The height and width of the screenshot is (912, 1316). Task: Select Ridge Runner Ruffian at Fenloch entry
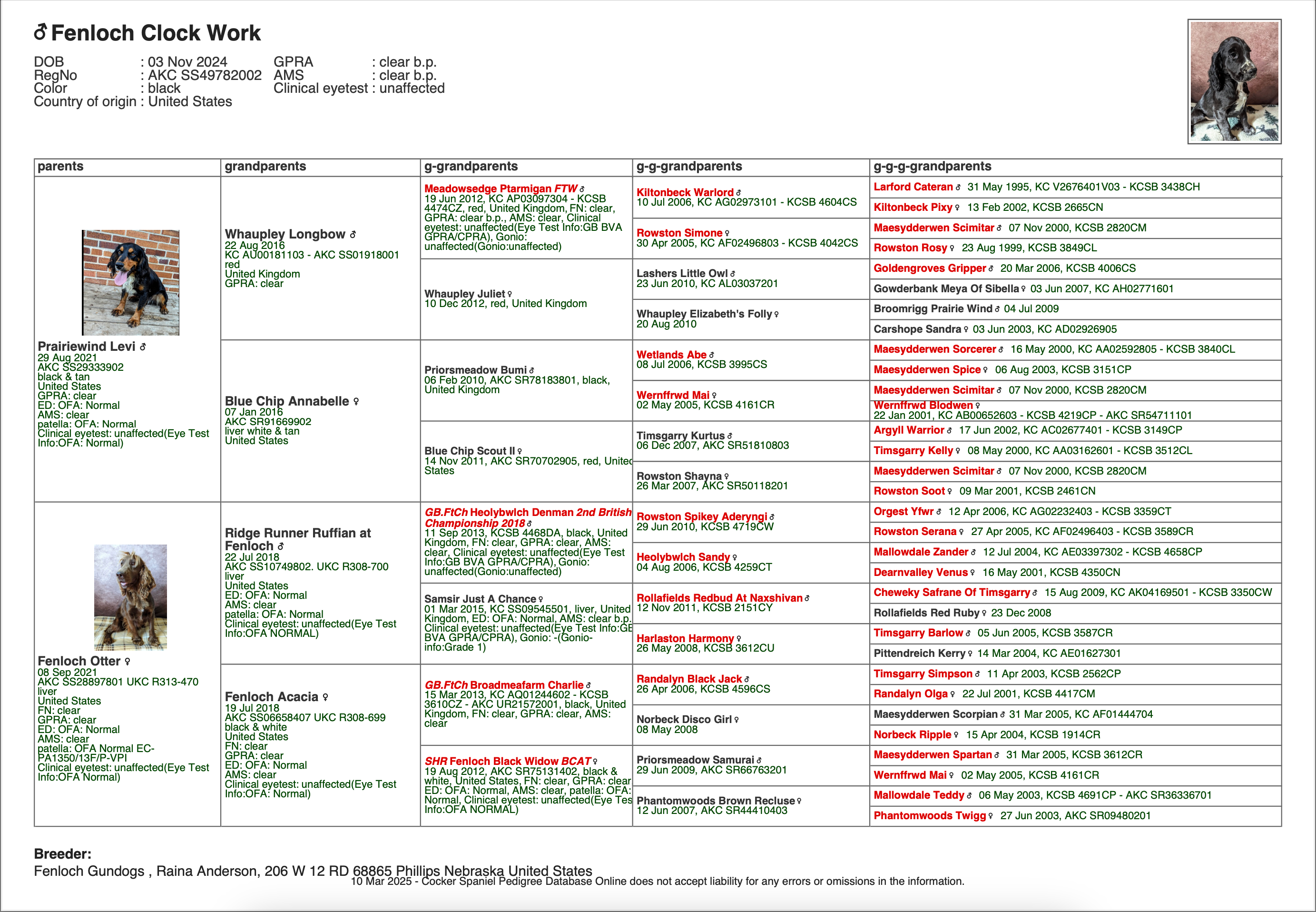297,539
